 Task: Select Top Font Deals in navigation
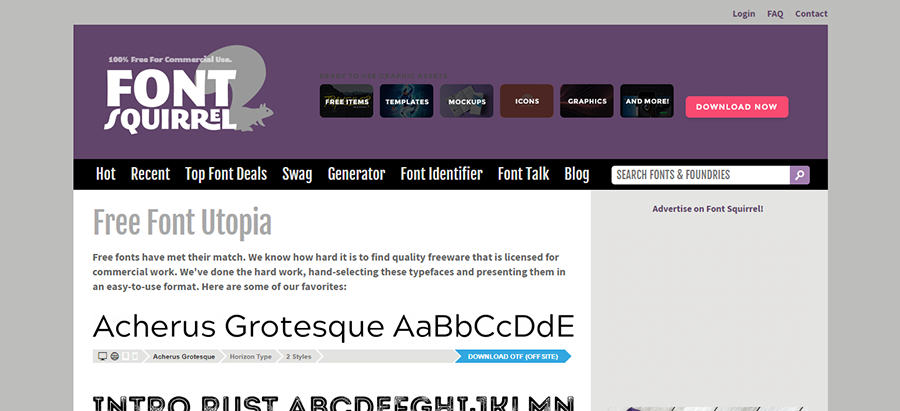pos(226,174)
